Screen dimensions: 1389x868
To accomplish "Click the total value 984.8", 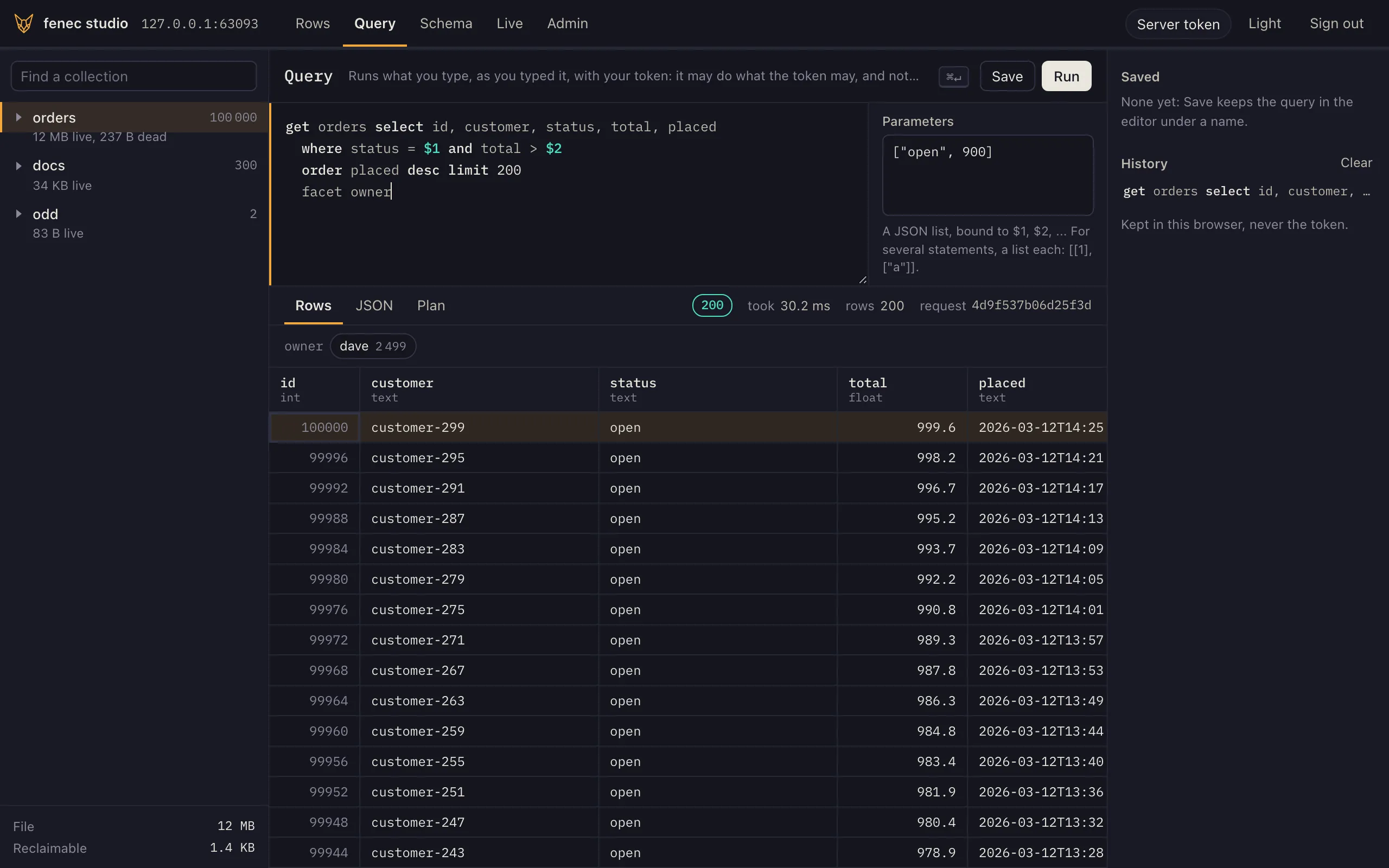I will point(902,731).
